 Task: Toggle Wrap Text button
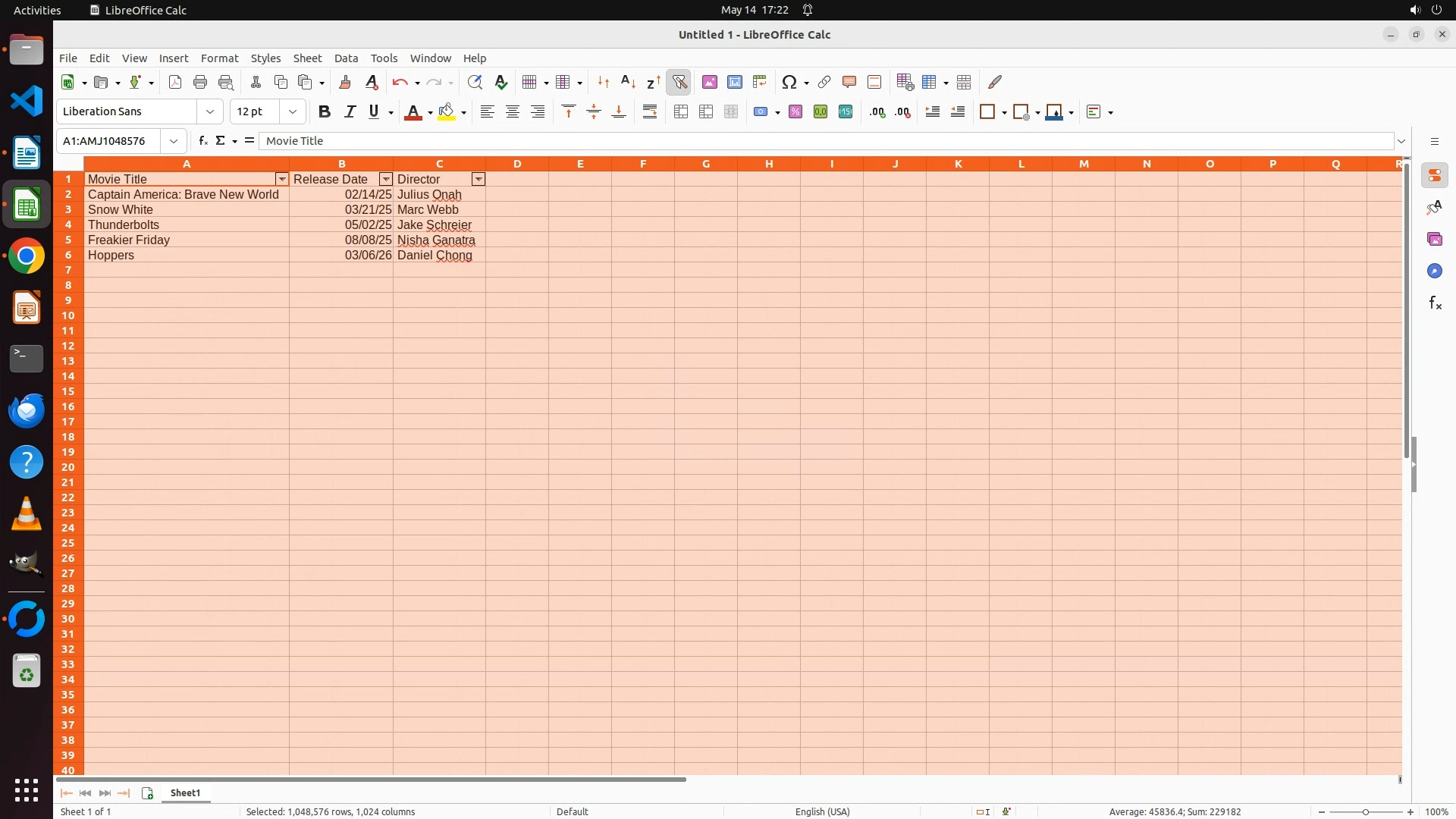(650, 111)
